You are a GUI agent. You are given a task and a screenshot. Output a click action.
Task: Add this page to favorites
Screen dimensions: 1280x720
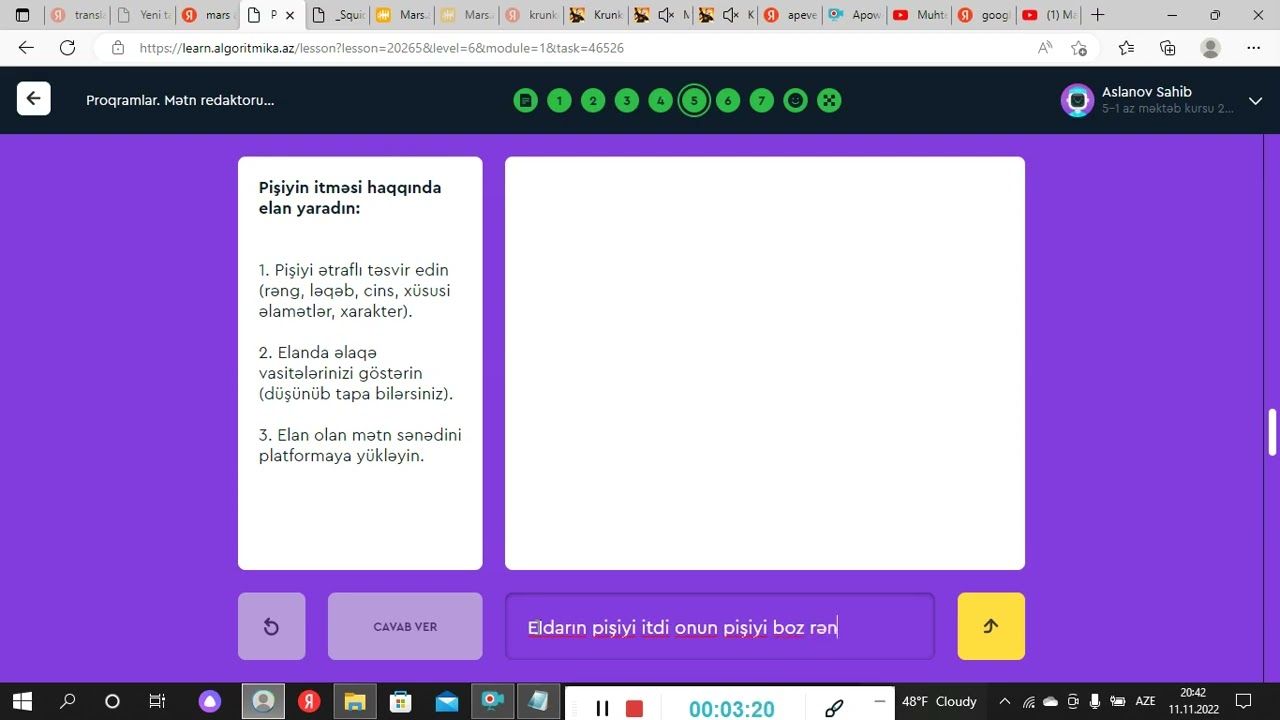1079,48
